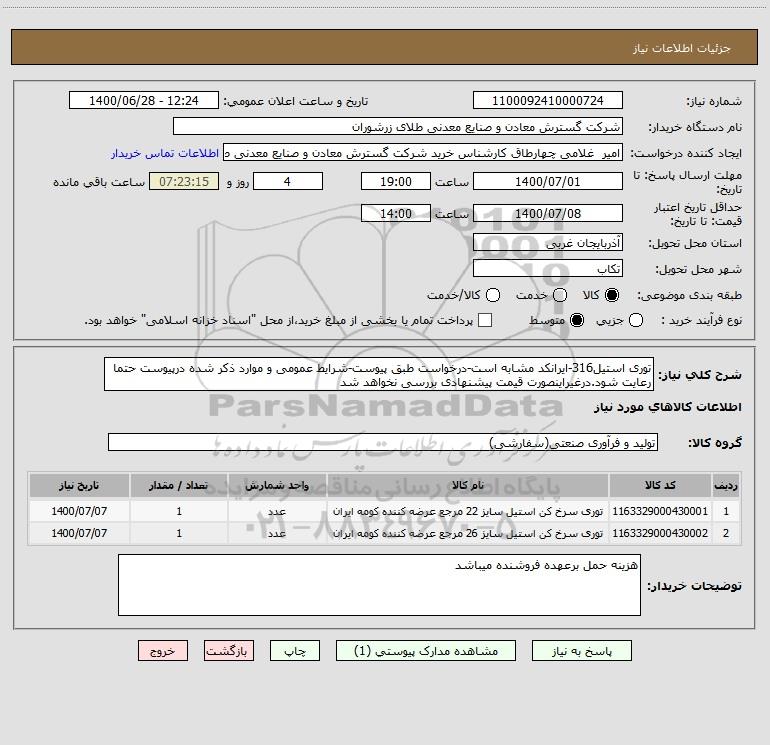Image resolution: width=770 pixels, height=745 pixels.
Task: Open the اطلاعات تماس خریدار link
Action: coord(165,153)
